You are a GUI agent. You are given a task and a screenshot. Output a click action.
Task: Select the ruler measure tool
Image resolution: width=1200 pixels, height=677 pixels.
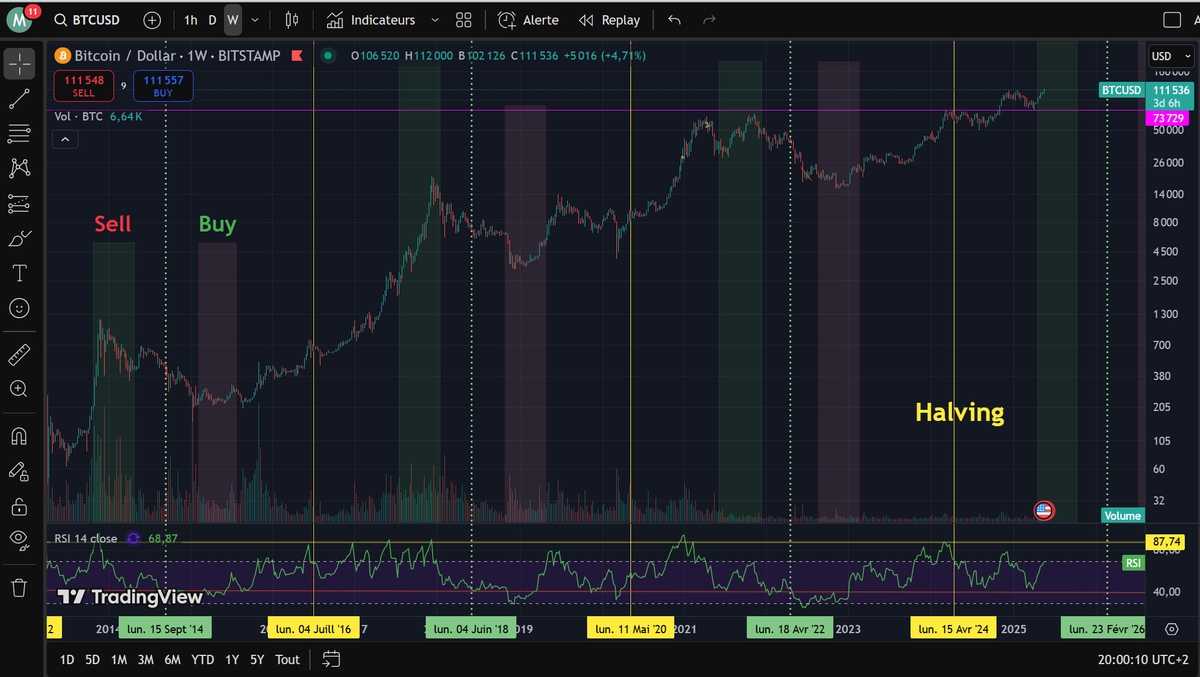[x=19, y=354]
